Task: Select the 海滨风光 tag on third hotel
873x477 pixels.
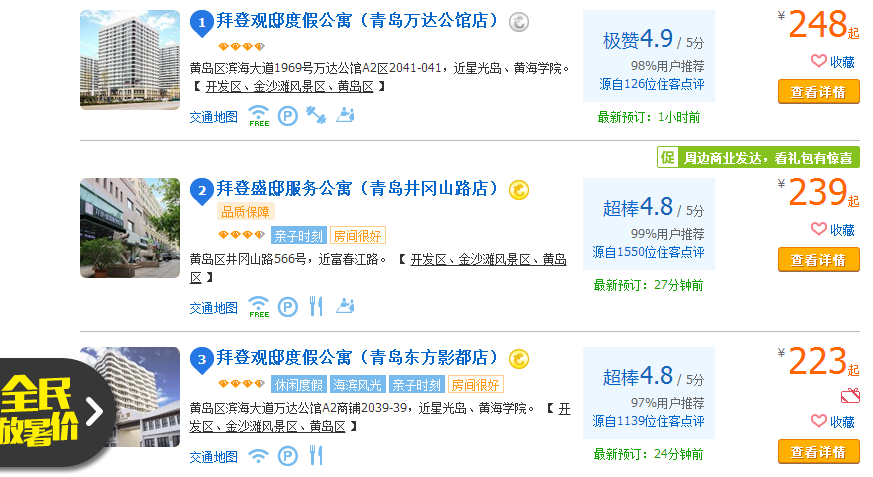Action: point(358,385)
